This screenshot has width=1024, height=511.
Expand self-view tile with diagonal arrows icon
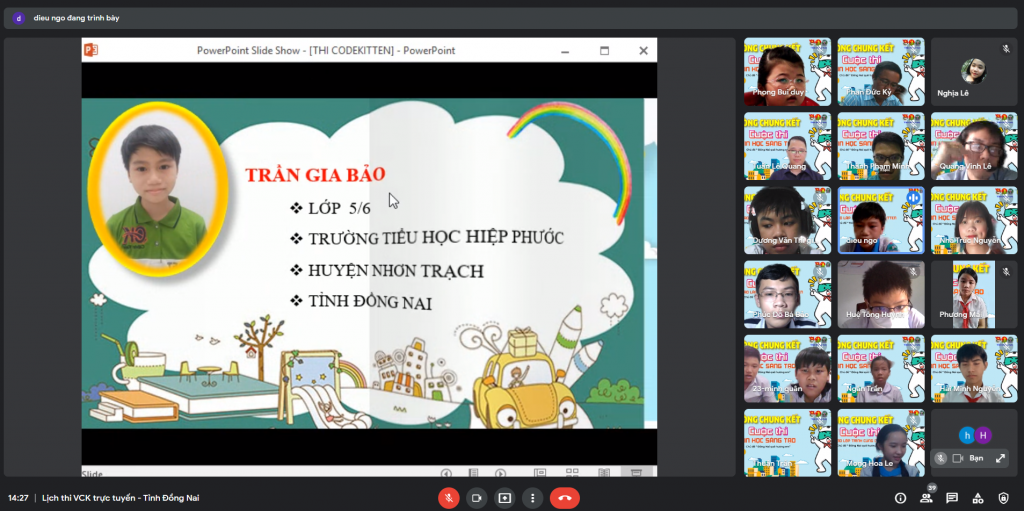tap(1000, 458)
